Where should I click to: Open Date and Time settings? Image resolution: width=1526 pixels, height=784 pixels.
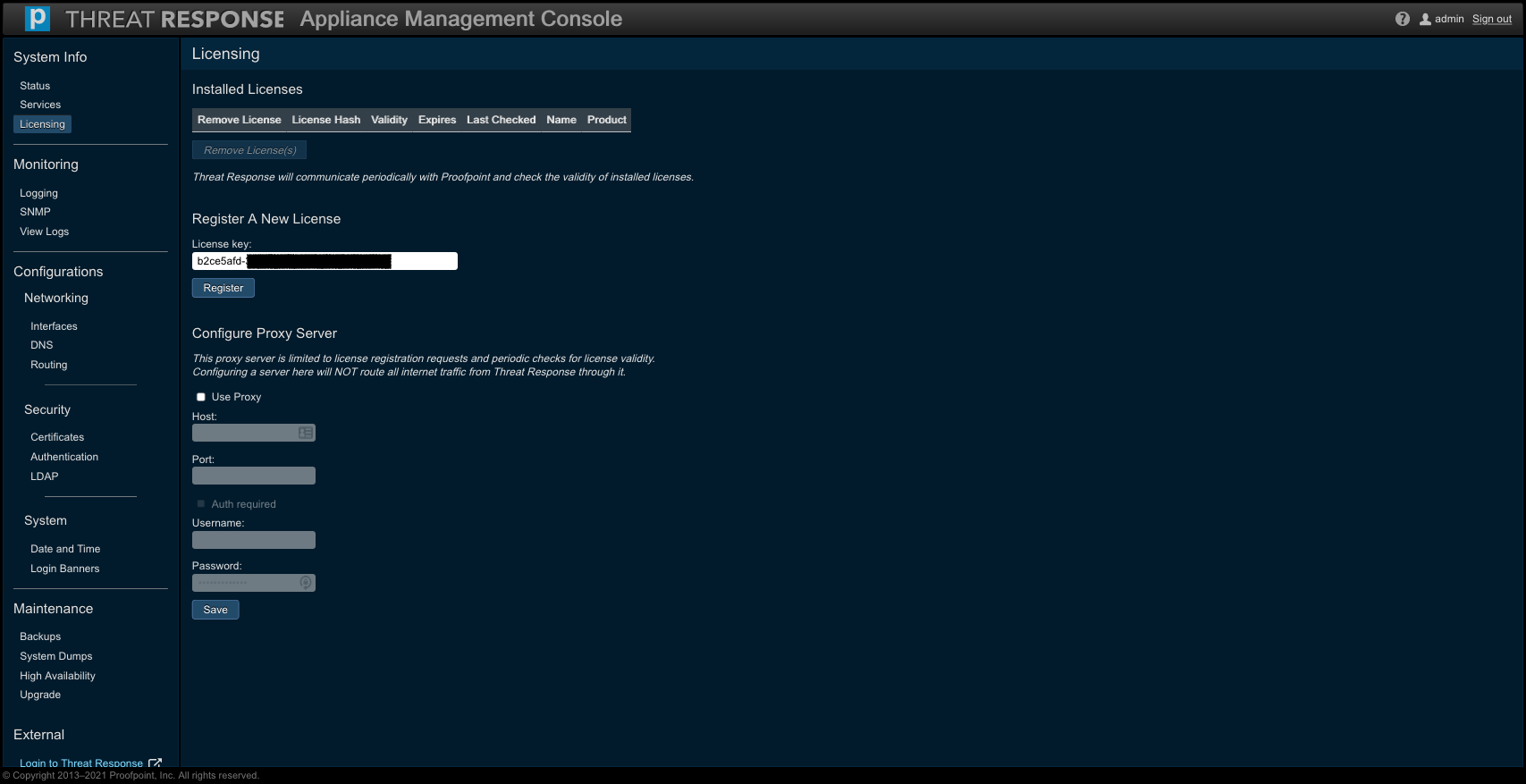[x=65, y=549]
